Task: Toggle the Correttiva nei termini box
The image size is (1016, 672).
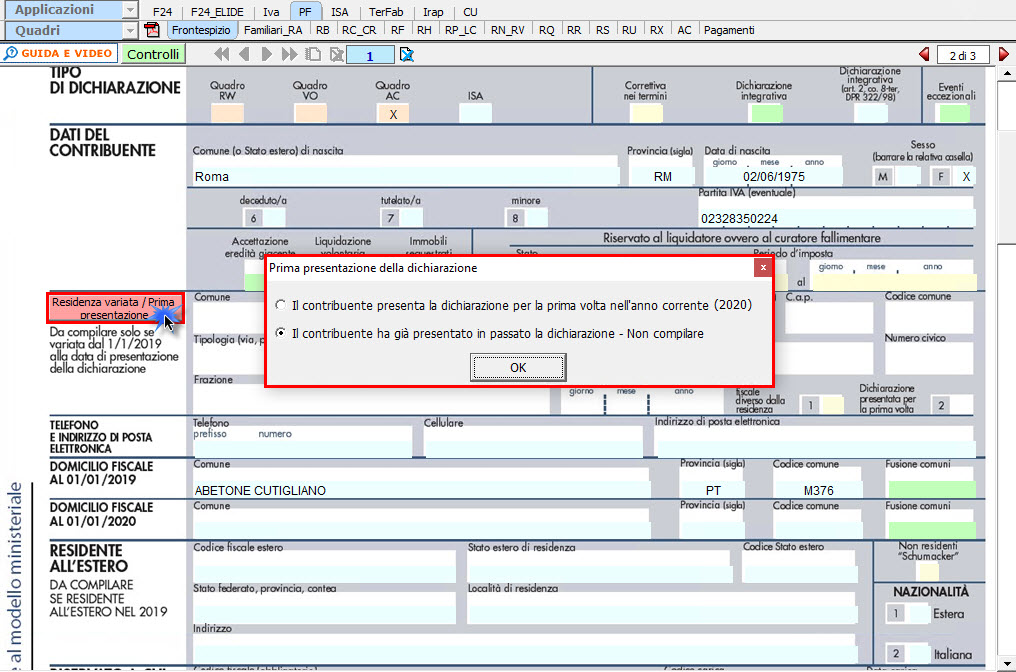Action: (x=645, y=113)
